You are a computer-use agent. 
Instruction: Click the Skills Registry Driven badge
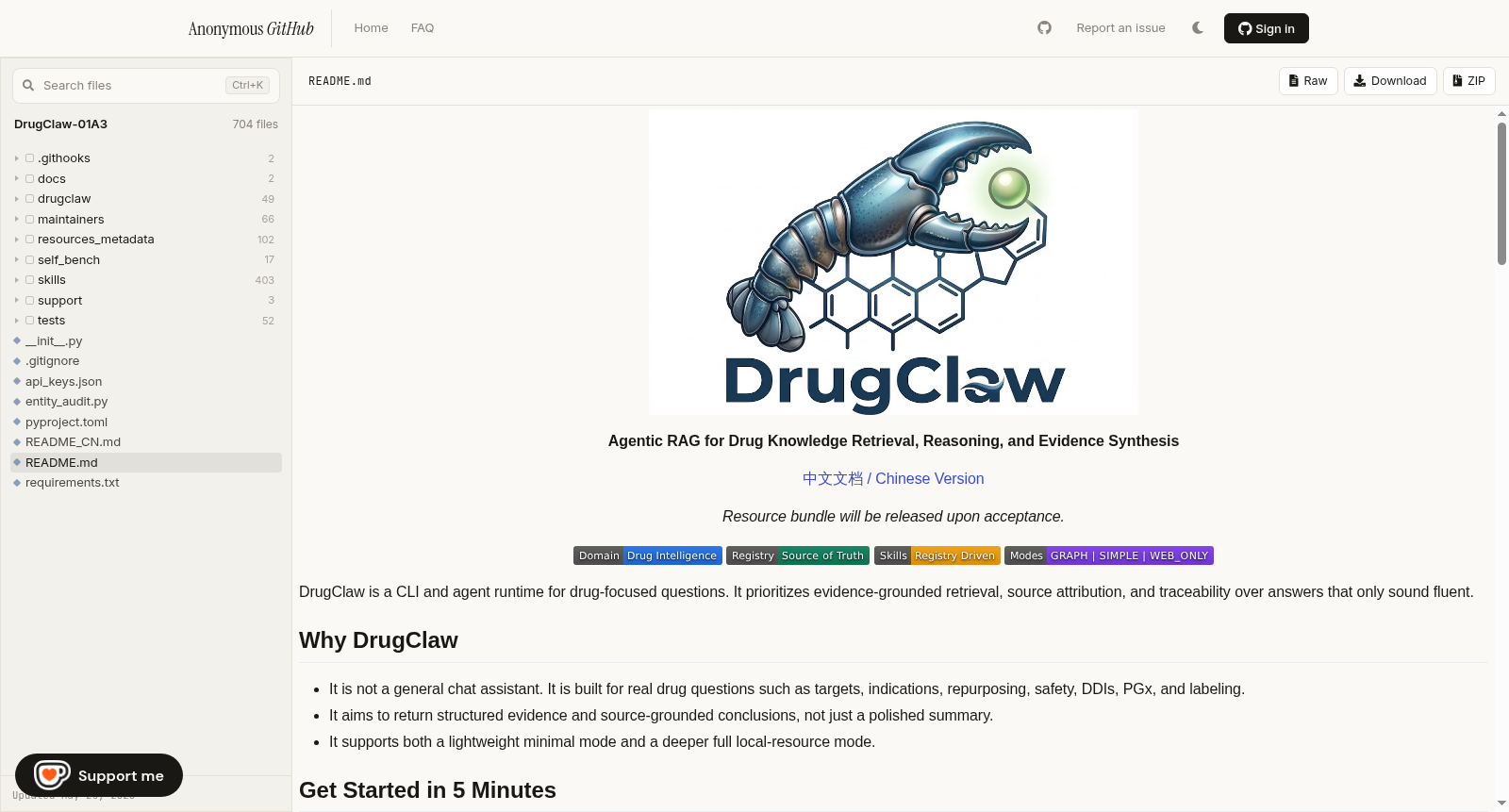tap(937, 555)
